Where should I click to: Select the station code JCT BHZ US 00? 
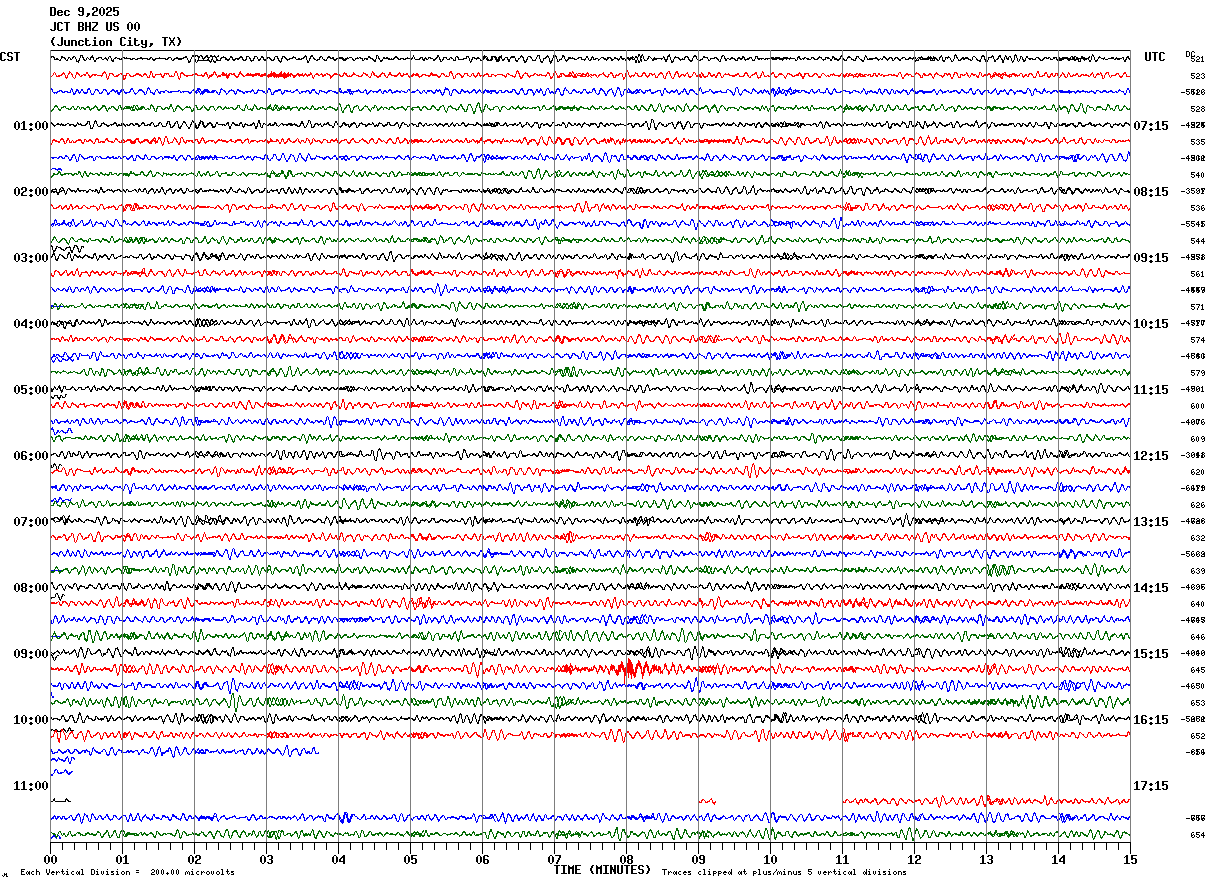(x=95, y=27)
